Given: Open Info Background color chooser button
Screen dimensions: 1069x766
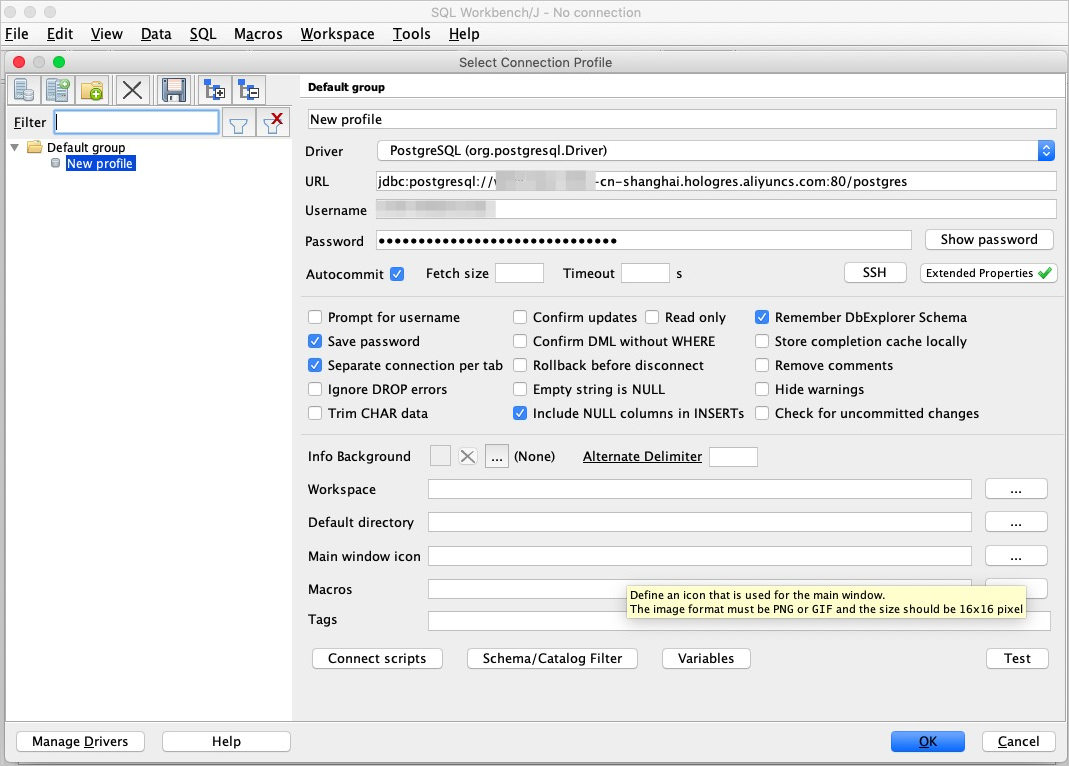Looking at the screenshot, I should pyautogui.click(x=497, y=457).
